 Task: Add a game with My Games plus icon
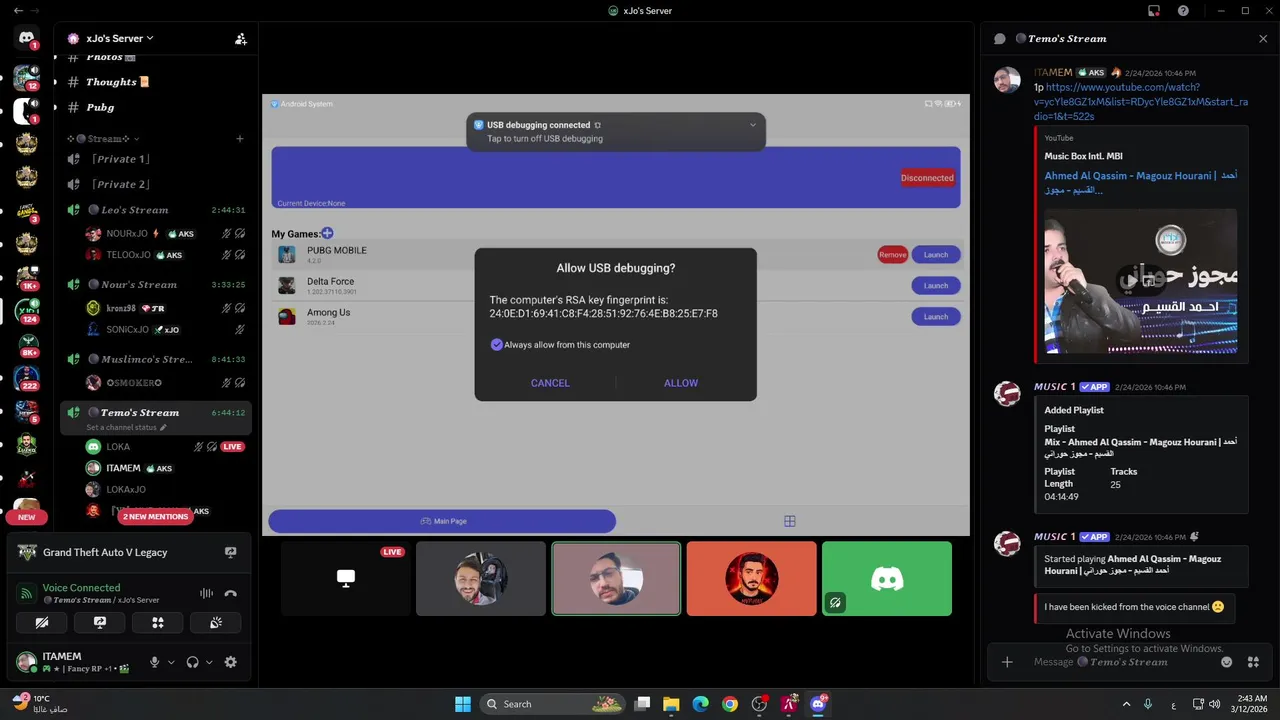[327, 233]
